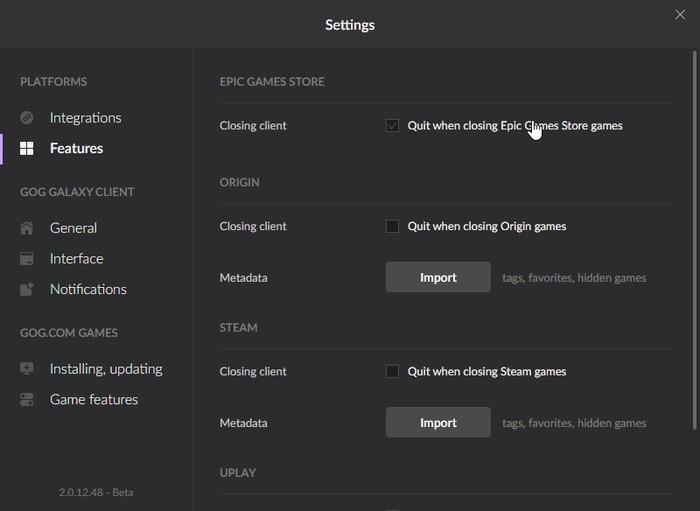Import Origin metadata
This screenshot has height=511, width=700.
pos(438,278)
